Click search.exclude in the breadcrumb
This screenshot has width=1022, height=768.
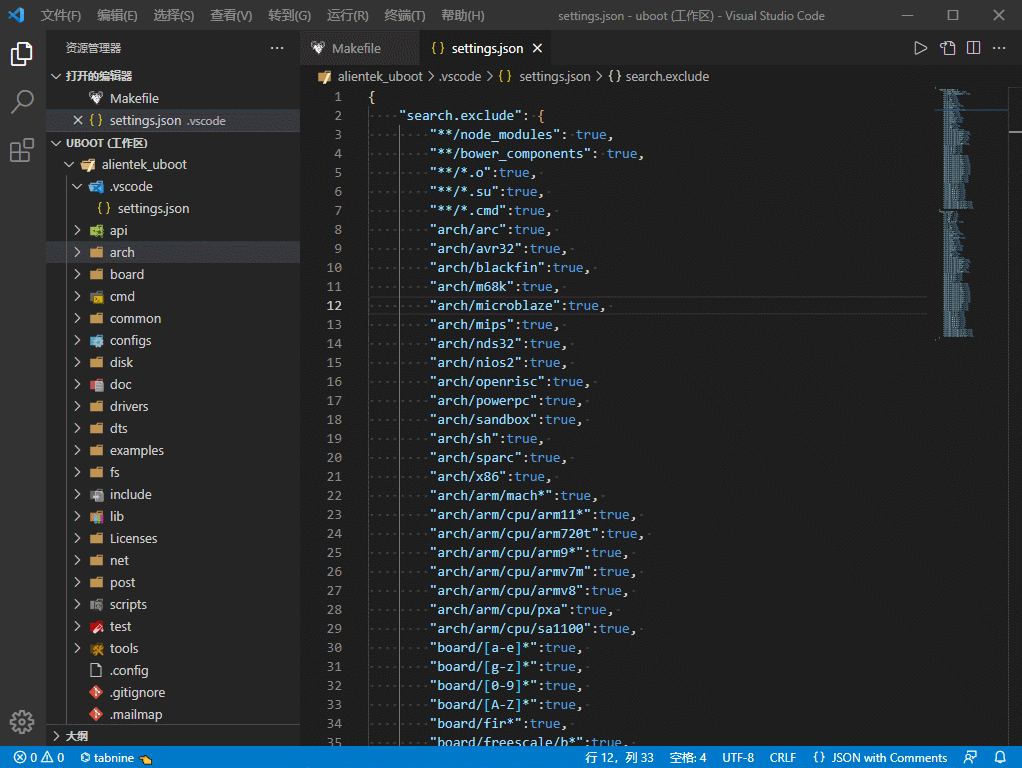(667, 77)
